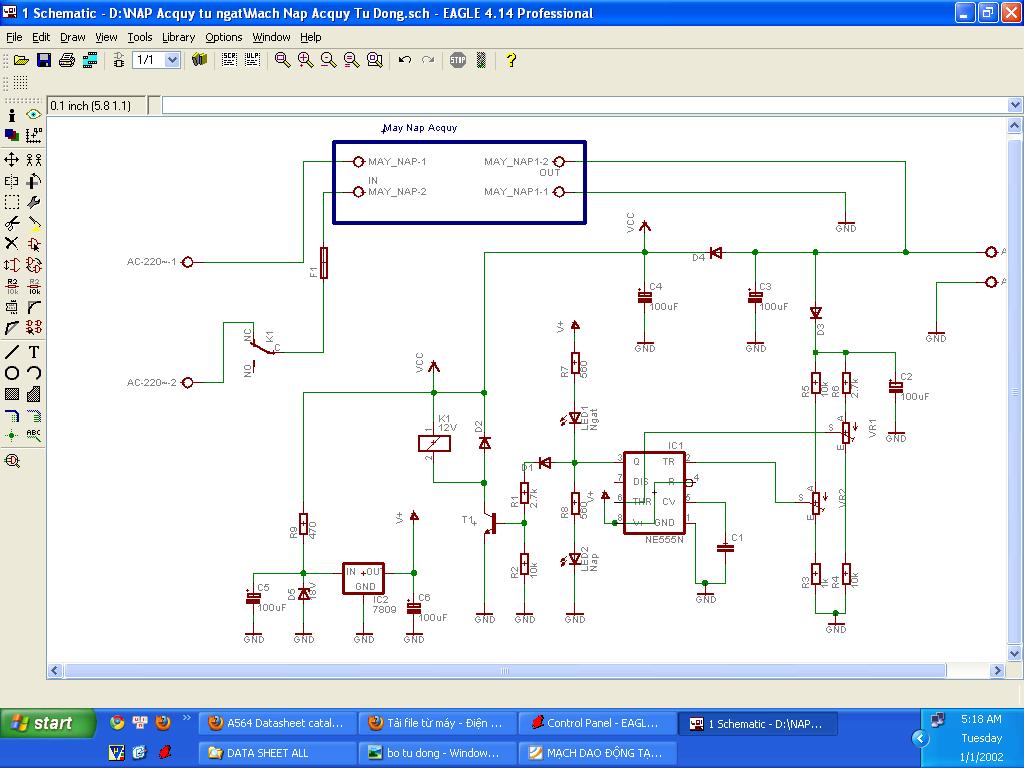Open the Library menu

pyautogui.click(x=178, y=37)
